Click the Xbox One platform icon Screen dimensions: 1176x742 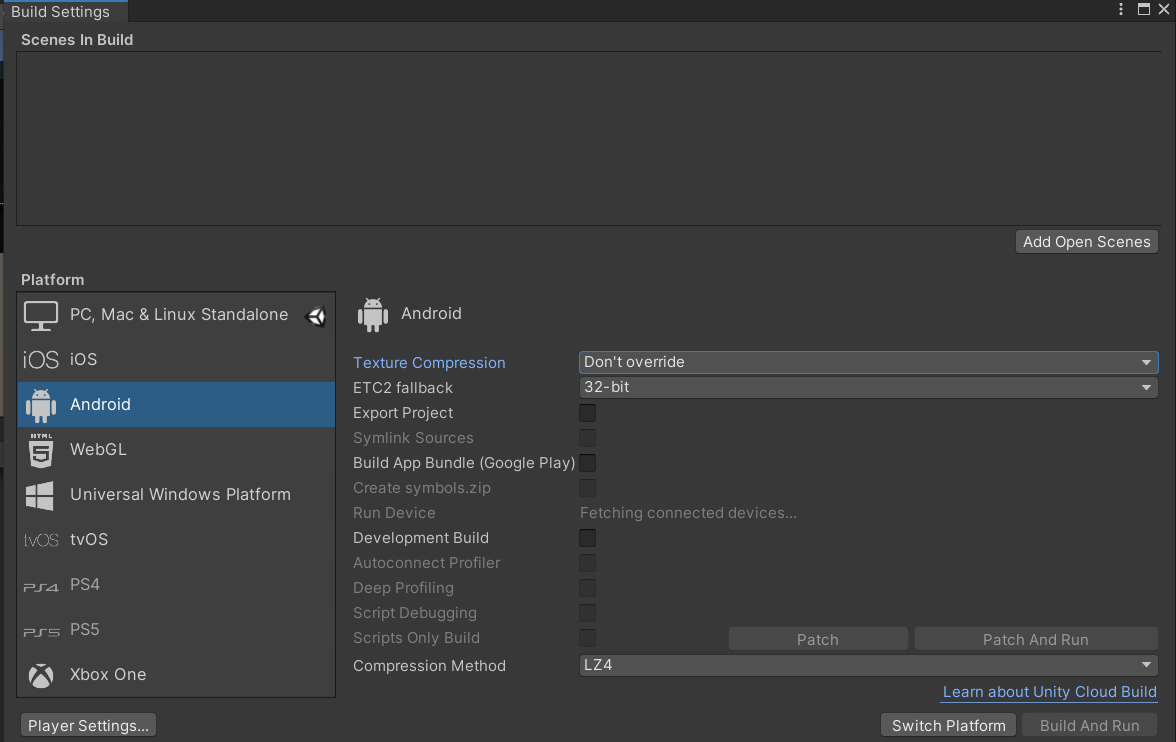pos(40,674)
